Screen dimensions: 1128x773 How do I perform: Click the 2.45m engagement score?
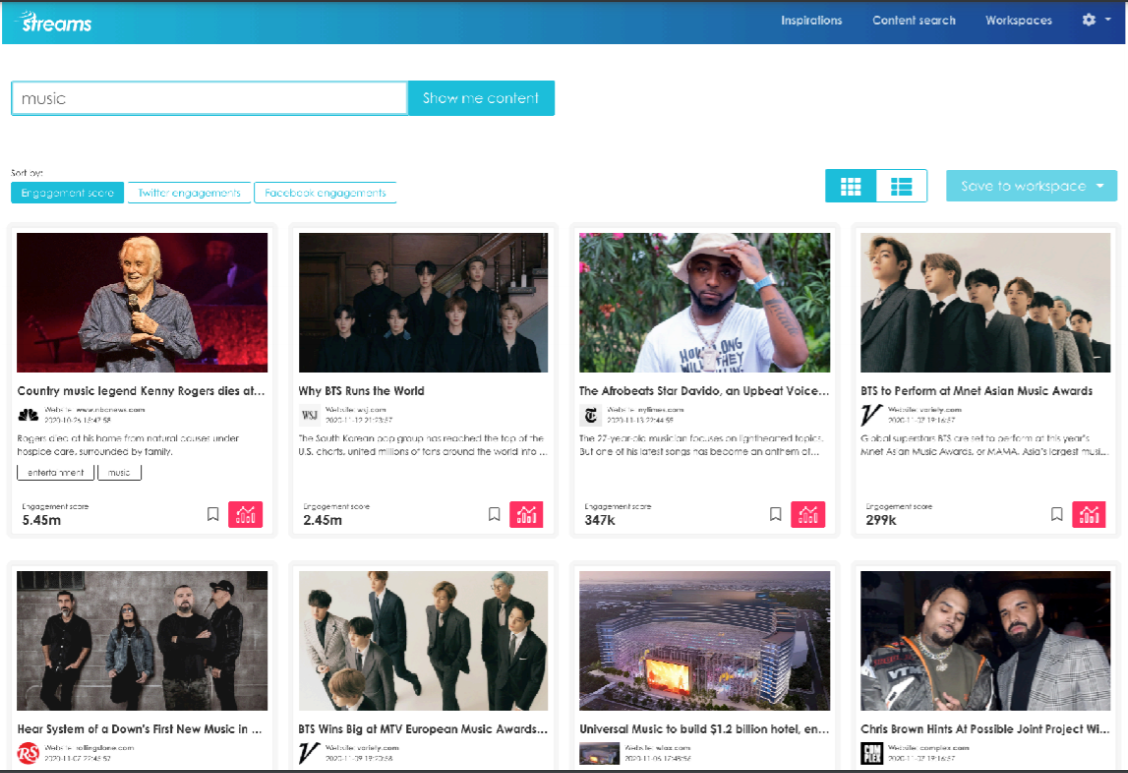pos(322,520)
